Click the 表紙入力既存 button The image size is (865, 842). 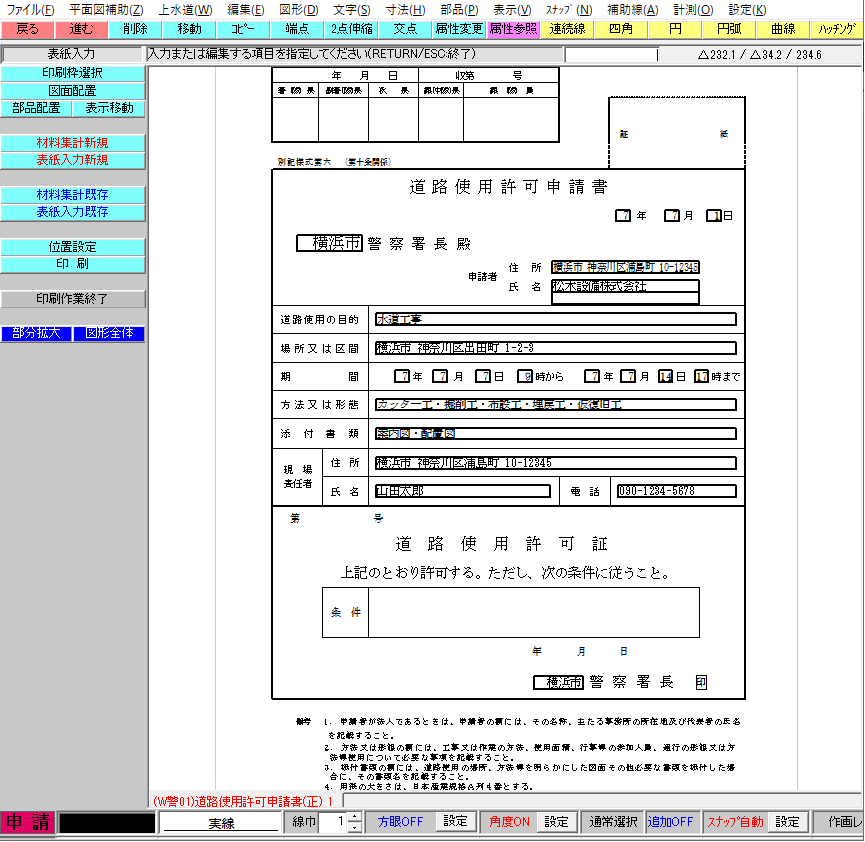pos(73,212)
